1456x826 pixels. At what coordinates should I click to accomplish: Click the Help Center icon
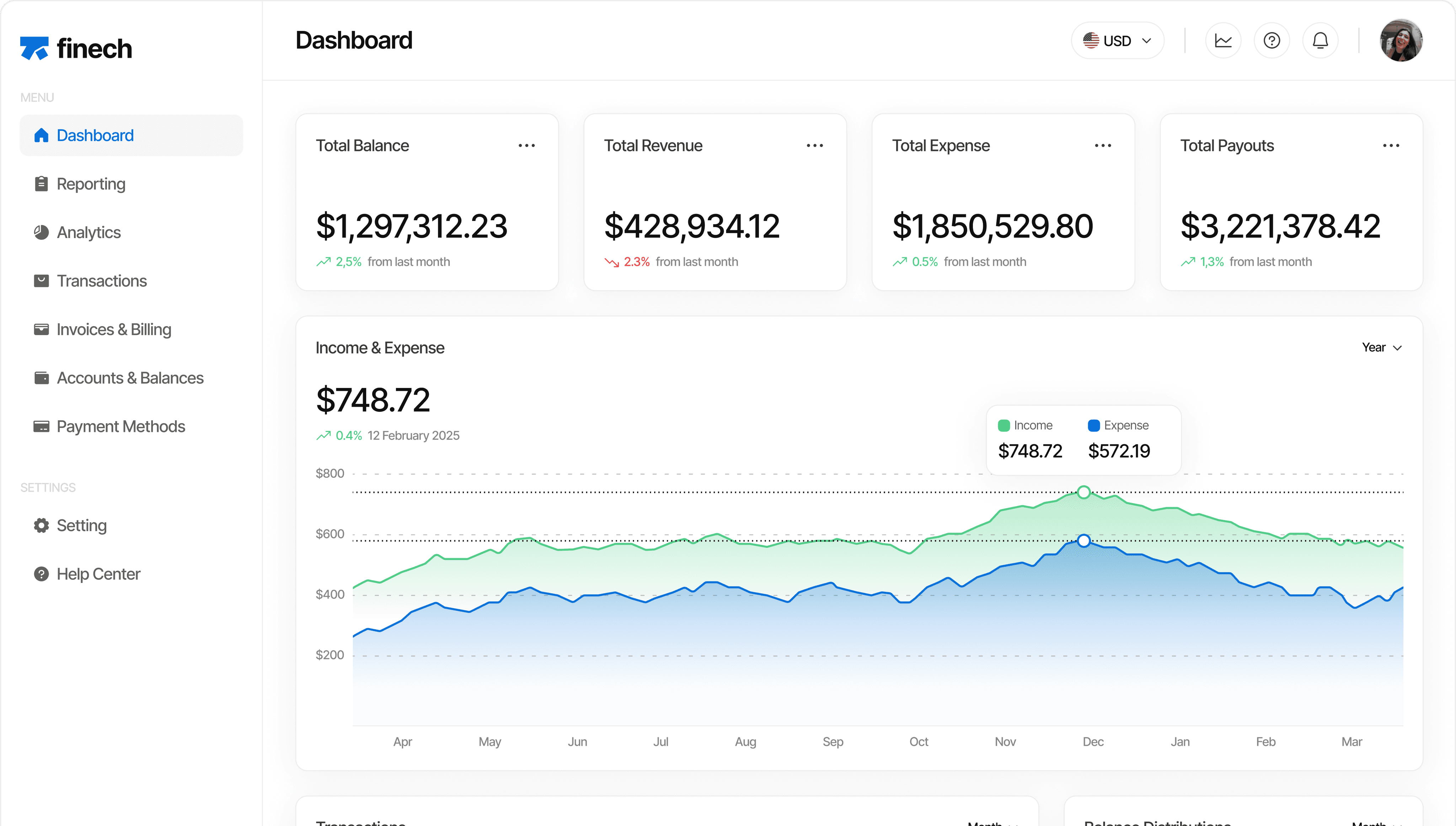tap(42, 573)
